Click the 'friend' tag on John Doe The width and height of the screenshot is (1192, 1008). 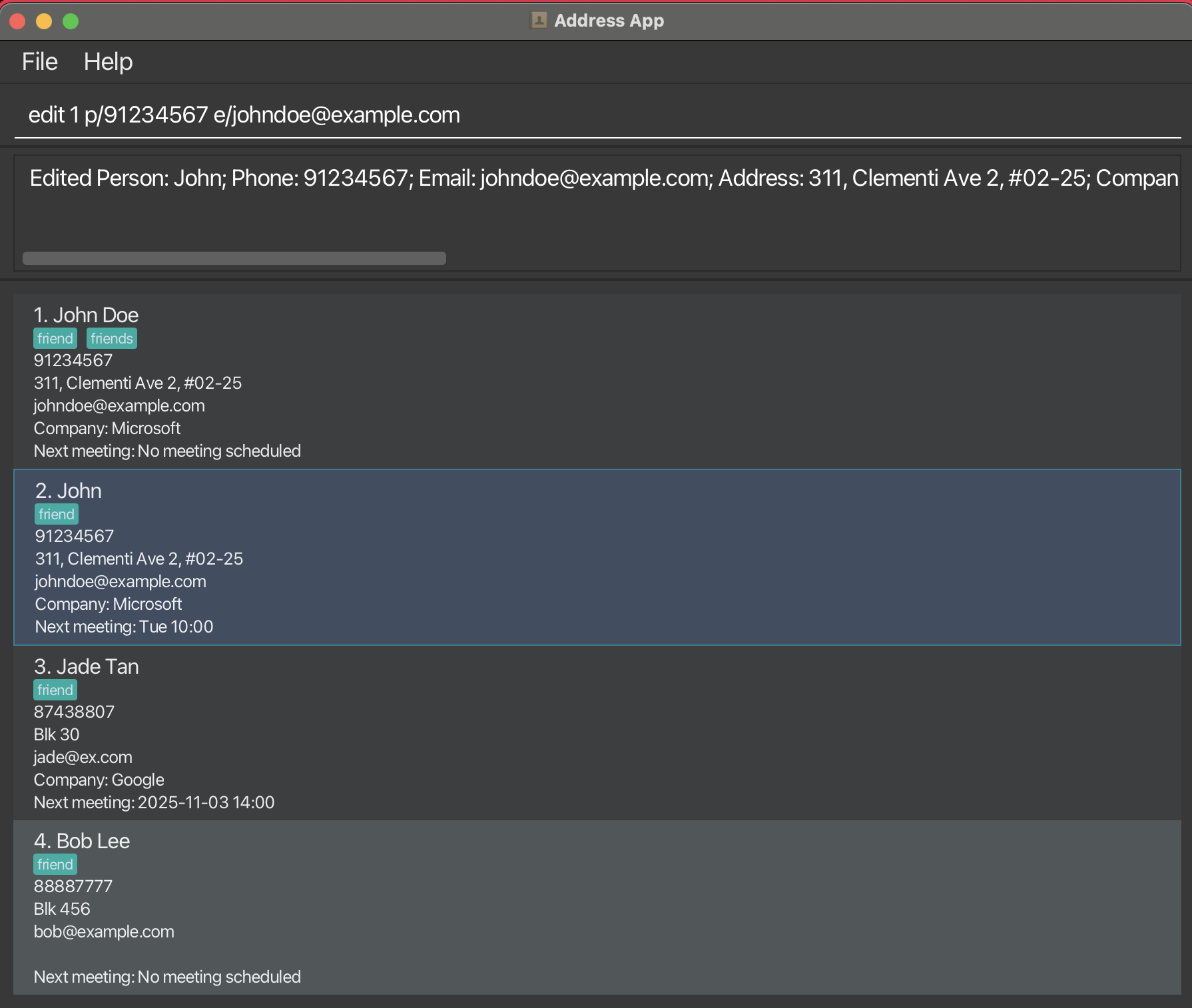55,338
